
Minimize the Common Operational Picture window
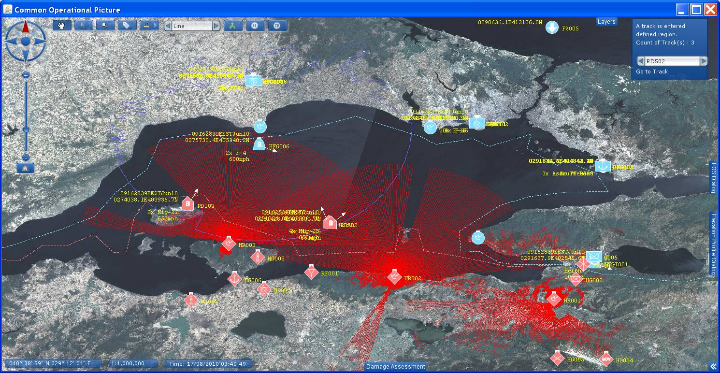(x=682, y=9)
